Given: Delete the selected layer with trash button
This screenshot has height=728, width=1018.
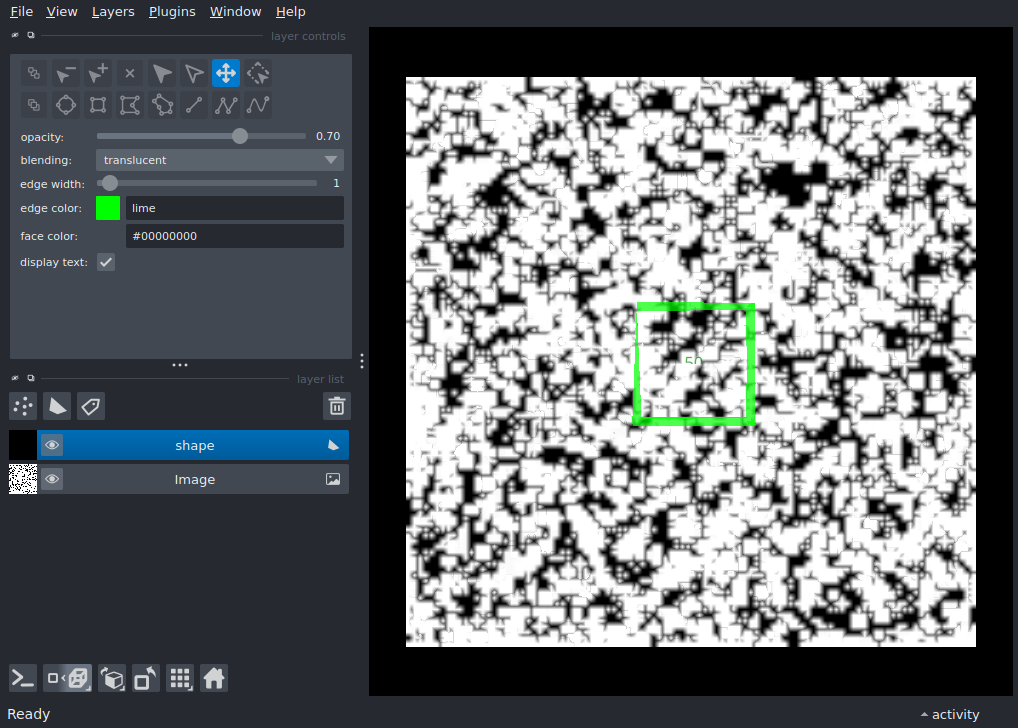Looking at the screenshot, I should coord(337,406).
